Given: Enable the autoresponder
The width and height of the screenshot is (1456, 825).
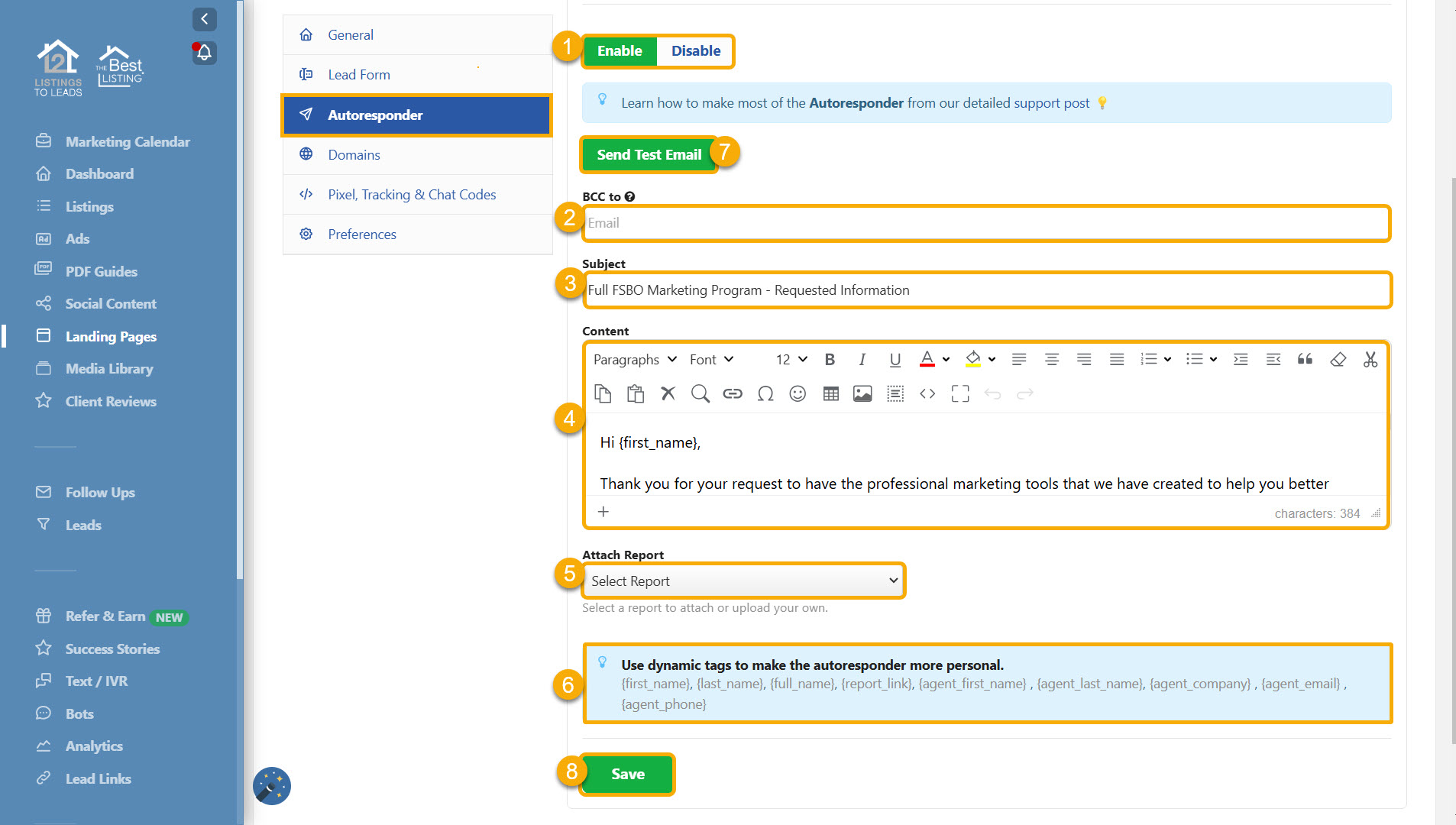Looking at the screenshot, I should [x=620, y=51].
